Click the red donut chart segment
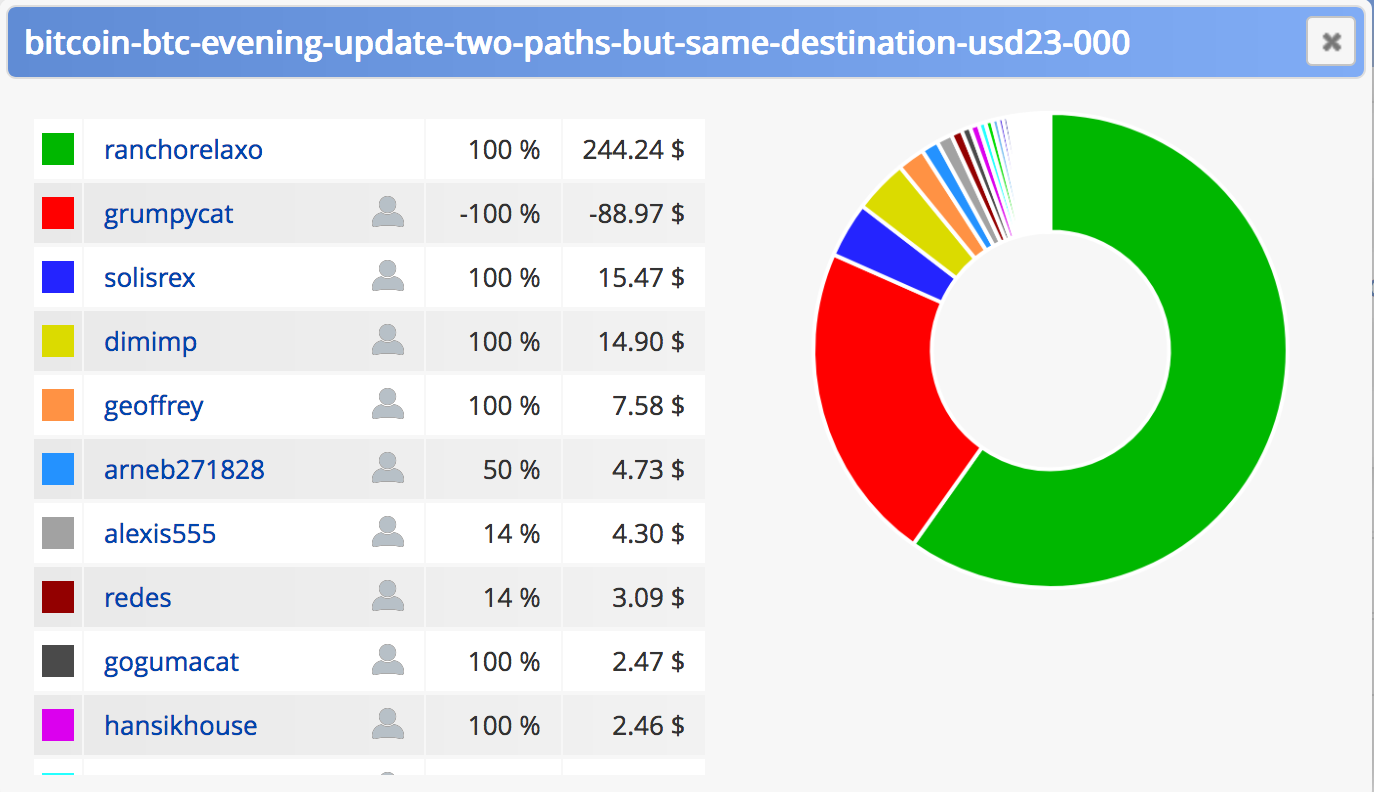 880,400
